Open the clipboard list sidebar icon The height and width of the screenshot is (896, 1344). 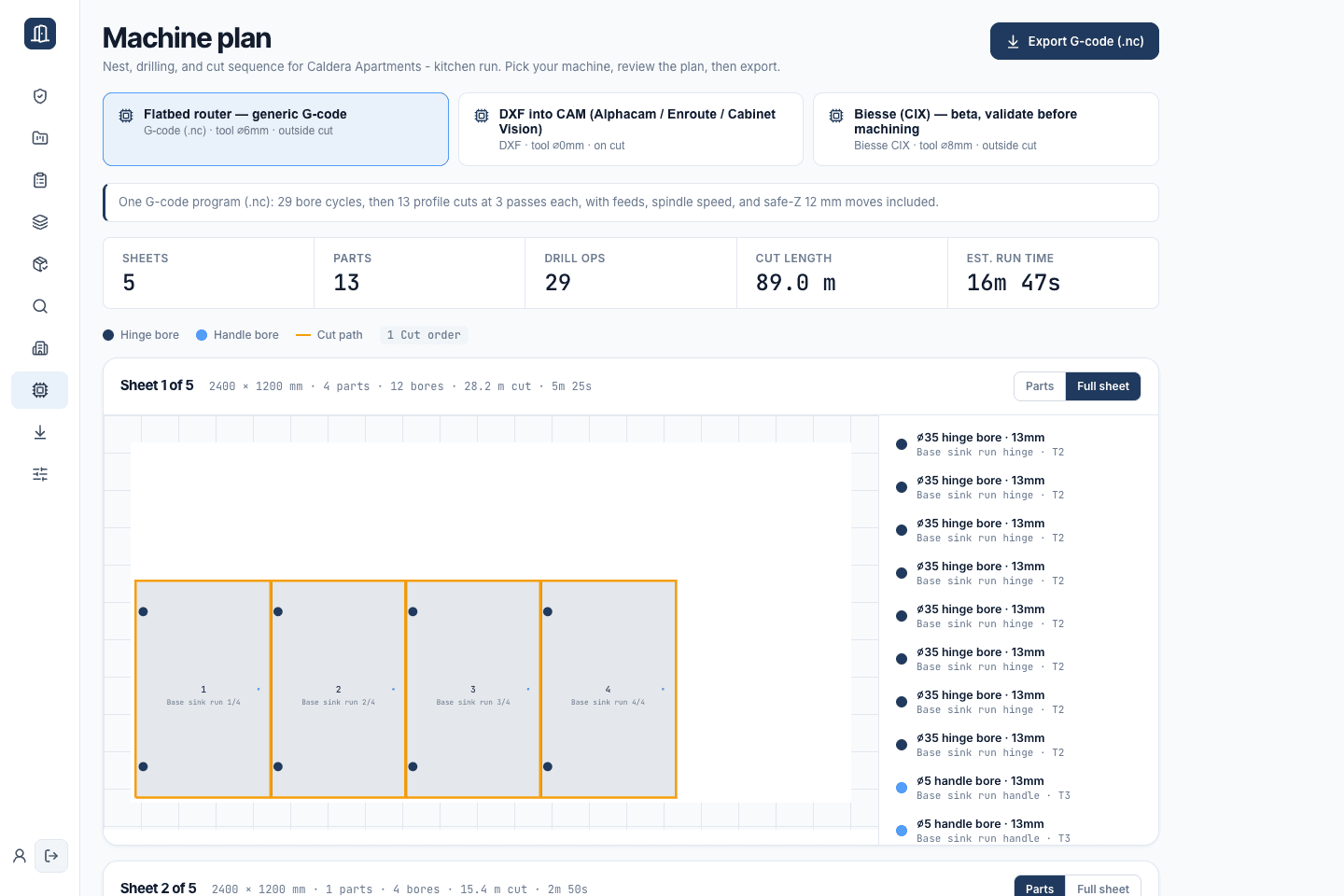point(40,180)
